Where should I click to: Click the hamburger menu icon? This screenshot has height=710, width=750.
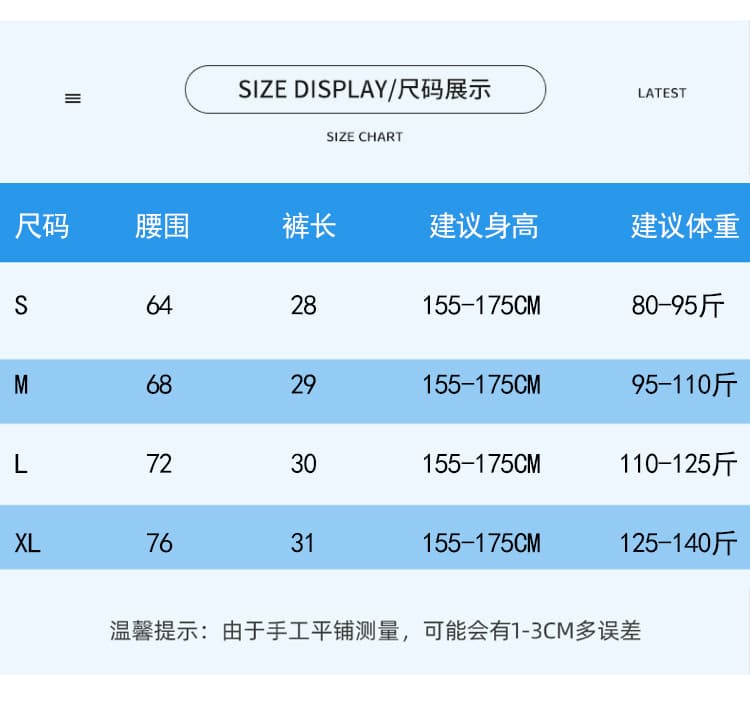point(73,99)
